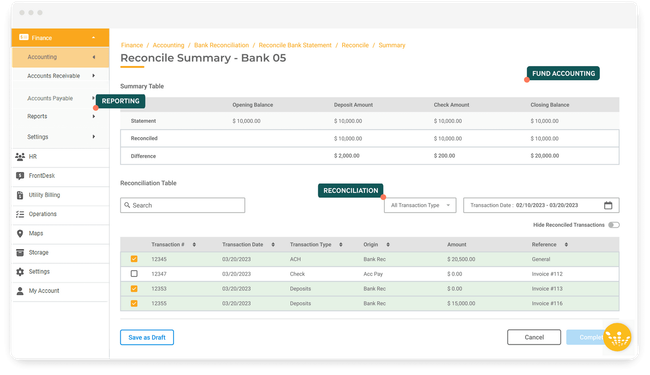Go to Bank Reconciliation breadcrumb

pyautogui.click(x=221, y=45)
